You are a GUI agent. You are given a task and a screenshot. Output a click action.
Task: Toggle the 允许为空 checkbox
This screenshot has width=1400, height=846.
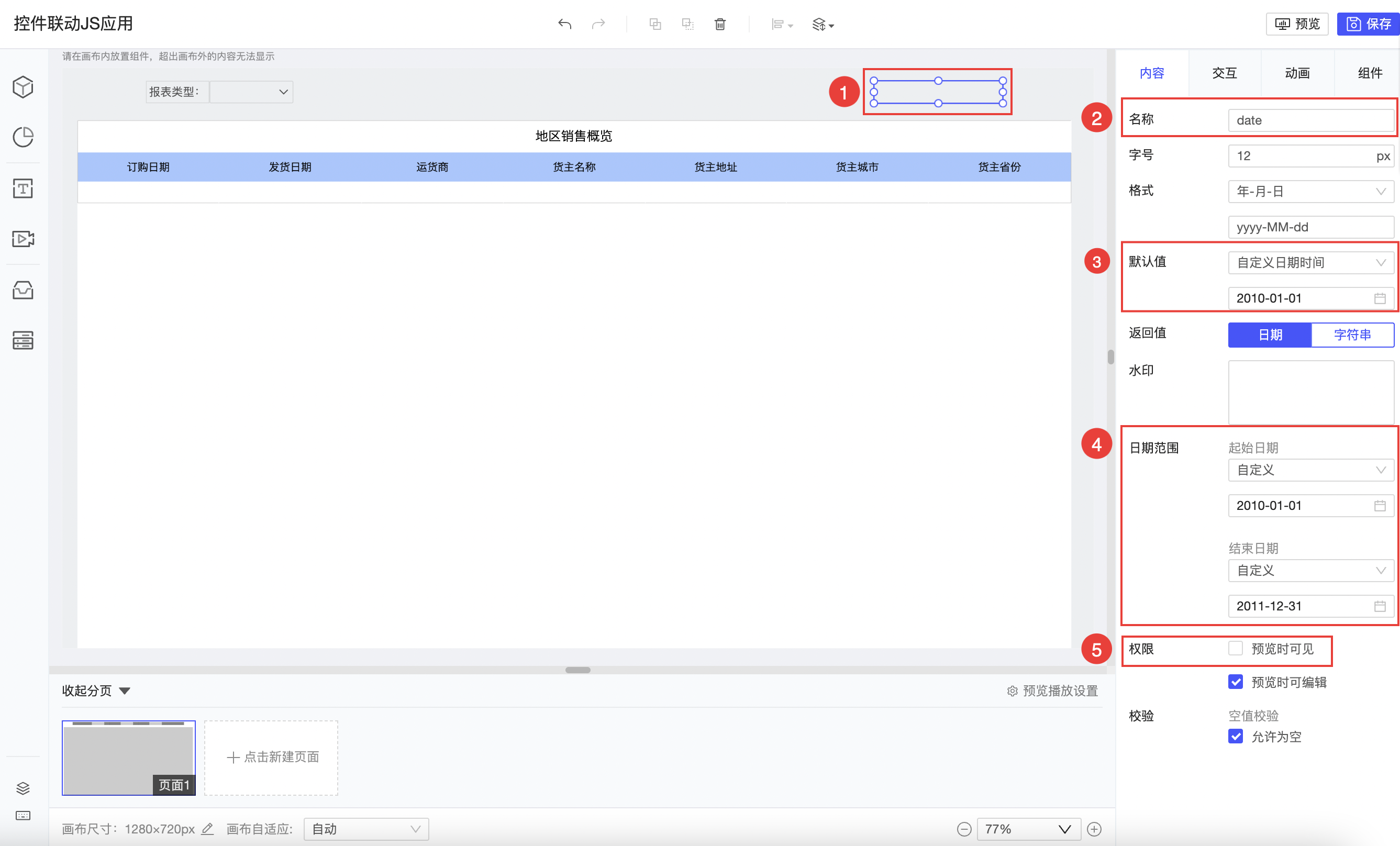click(1235, 737)
